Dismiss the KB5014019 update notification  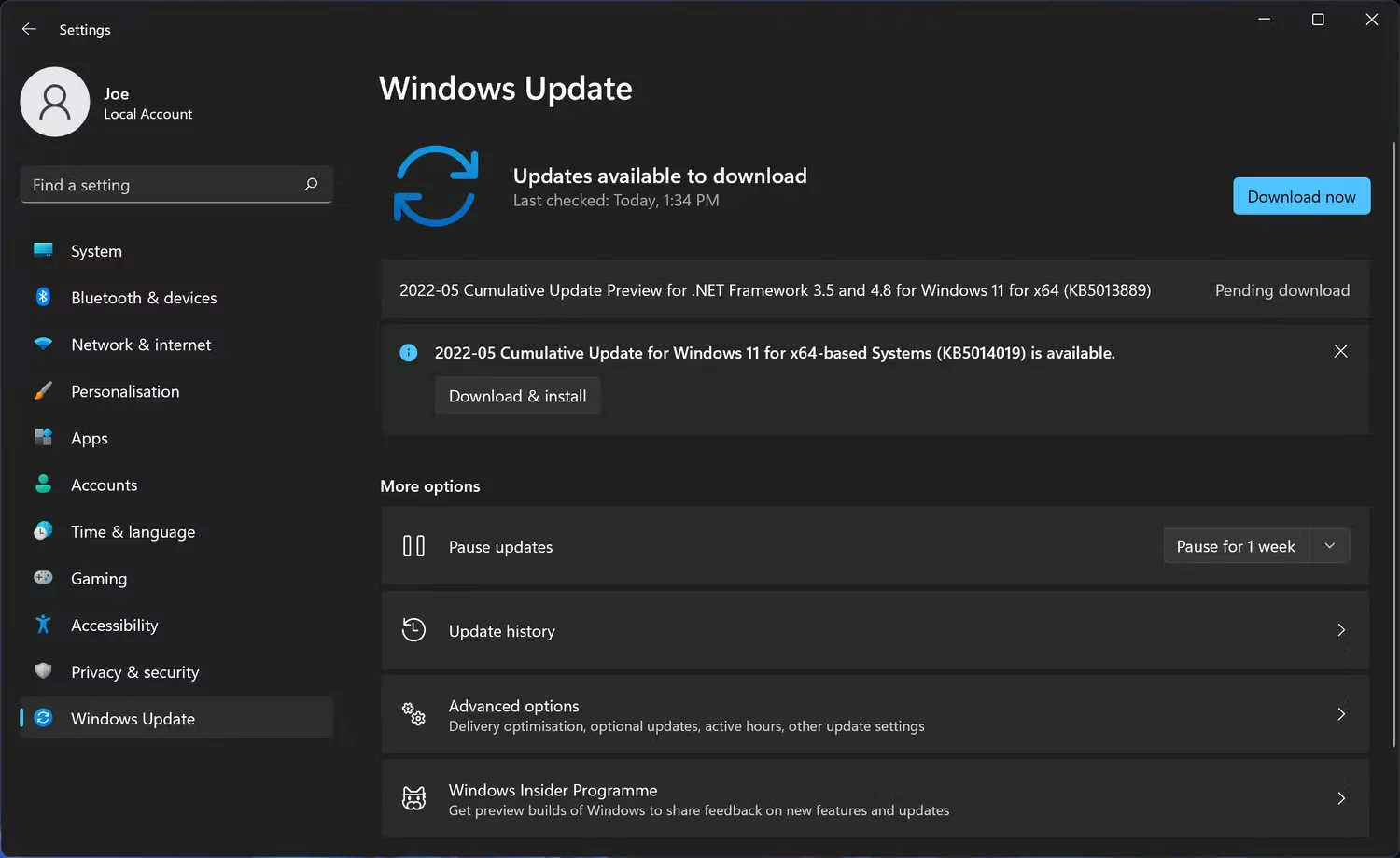click(1340, 351)
